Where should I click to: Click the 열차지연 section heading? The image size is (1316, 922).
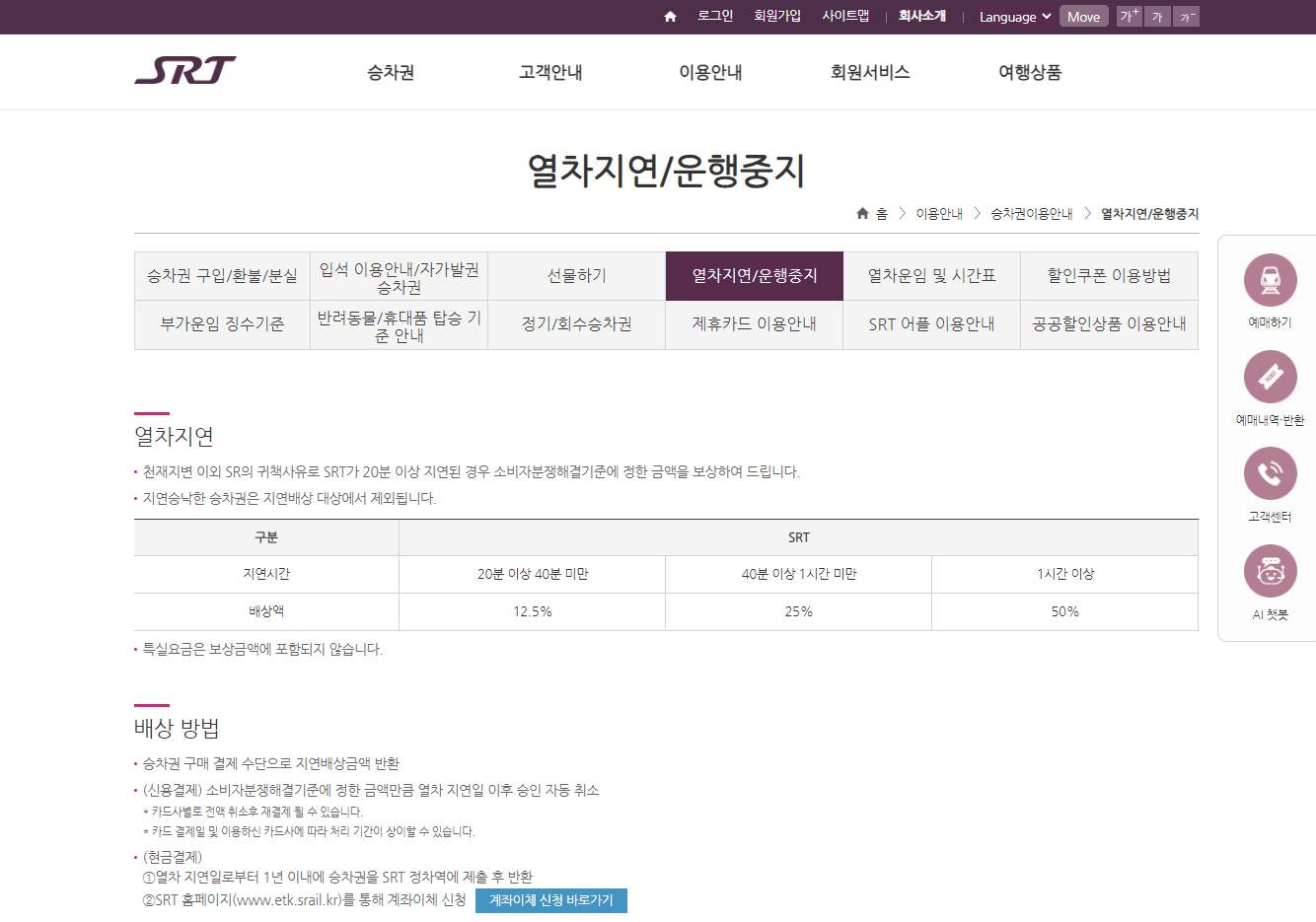[175, 436]
